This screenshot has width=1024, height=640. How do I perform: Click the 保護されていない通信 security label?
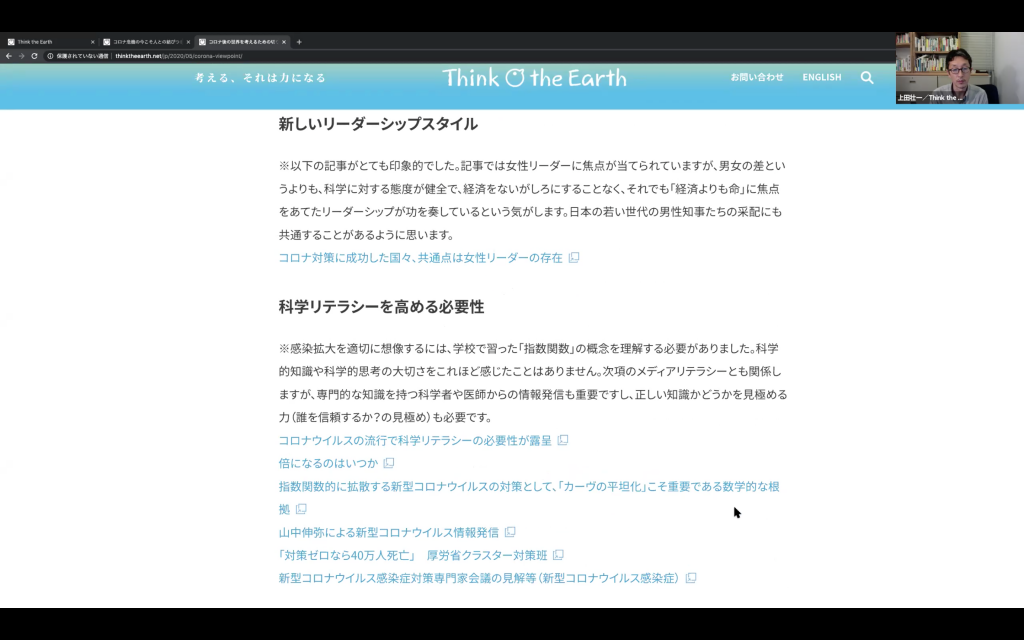pyautogui.click(x=82, y=56)
